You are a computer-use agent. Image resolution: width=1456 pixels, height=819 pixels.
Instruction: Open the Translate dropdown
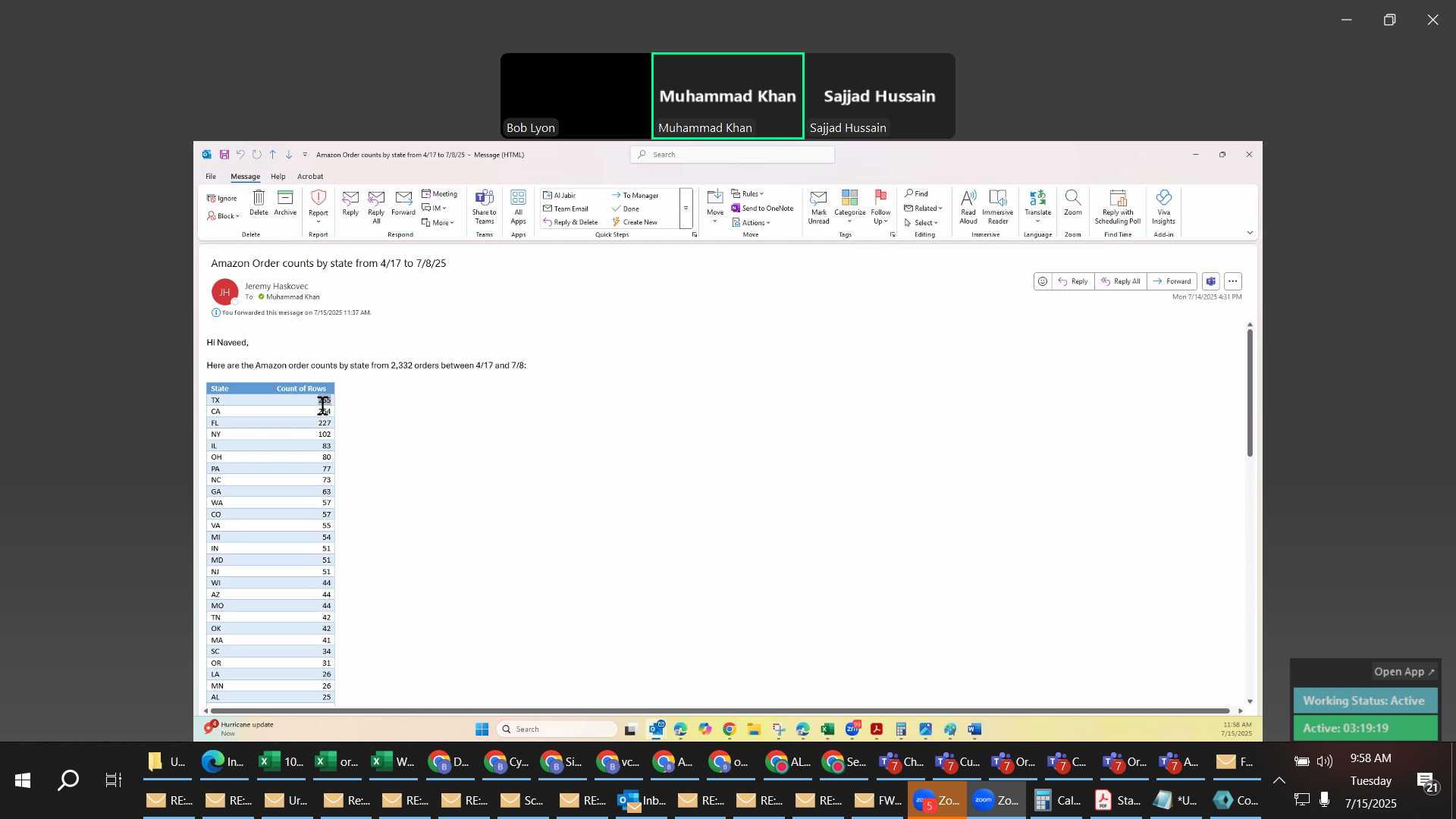(1038, 206)
